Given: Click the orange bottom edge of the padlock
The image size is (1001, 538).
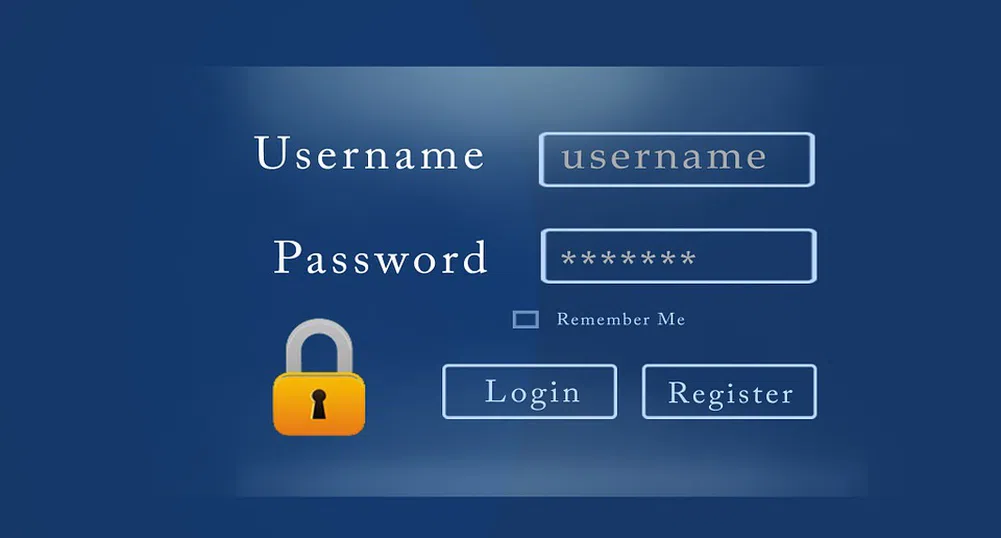Looking at the screenshot, I should pos(319,426).
